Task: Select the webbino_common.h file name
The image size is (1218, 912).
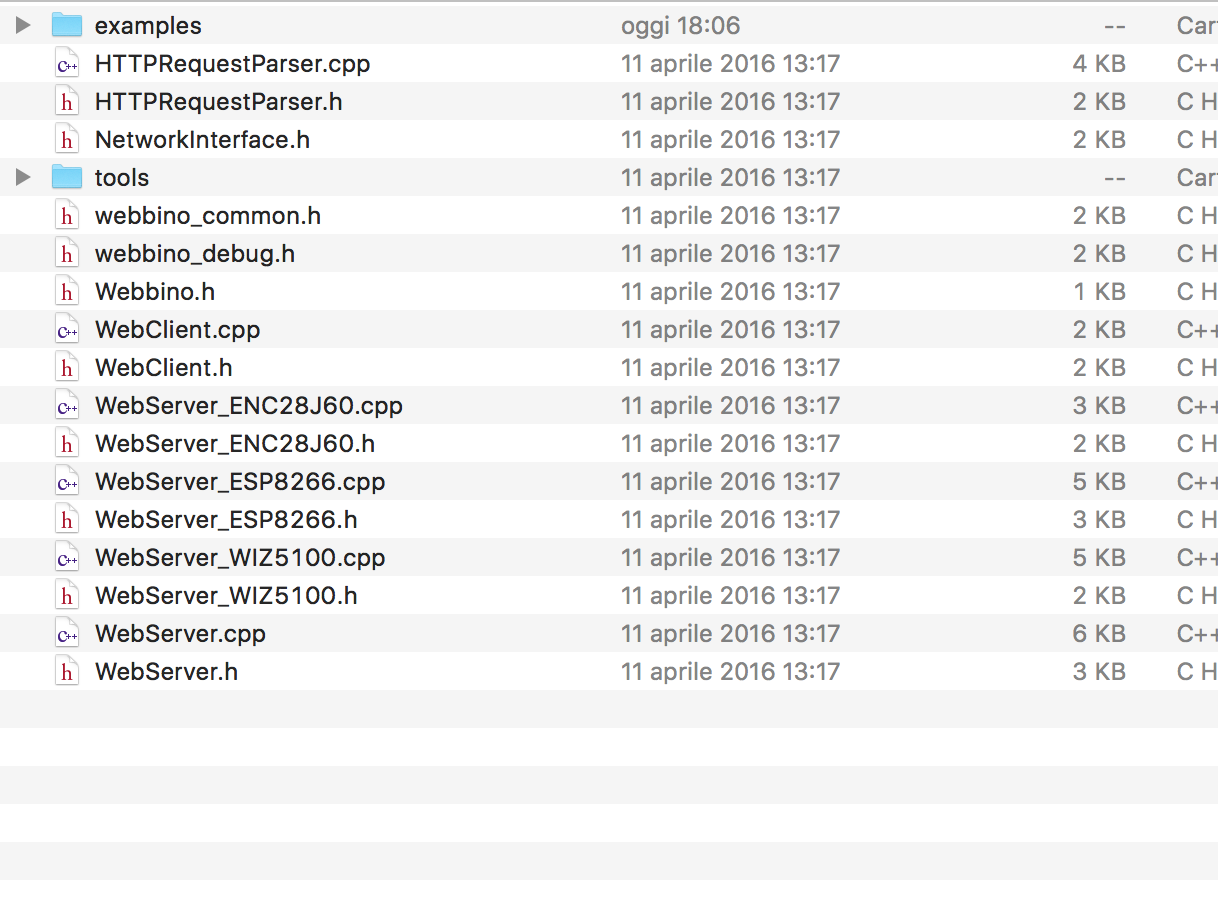Action: [207, 216]
